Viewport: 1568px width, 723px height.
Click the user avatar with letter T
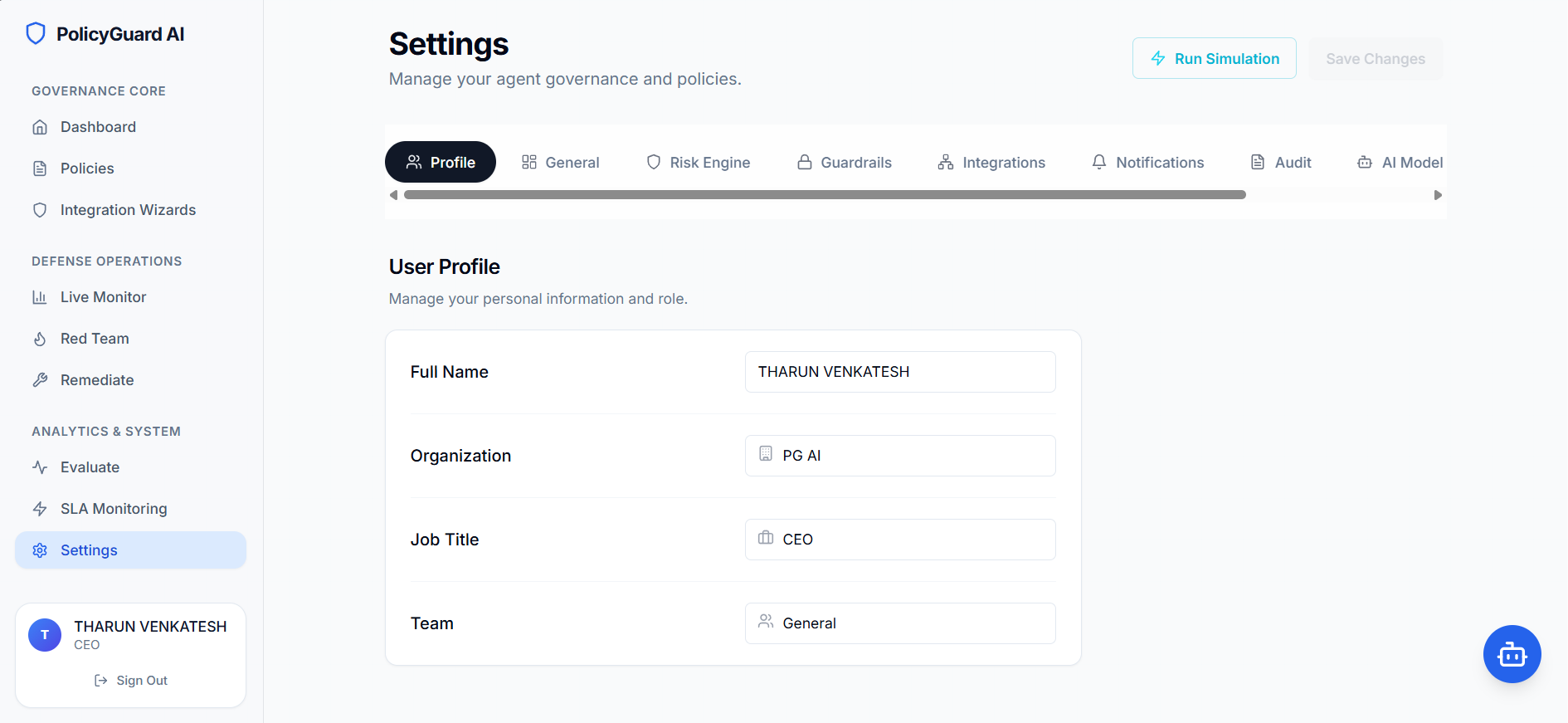point(45,635)
